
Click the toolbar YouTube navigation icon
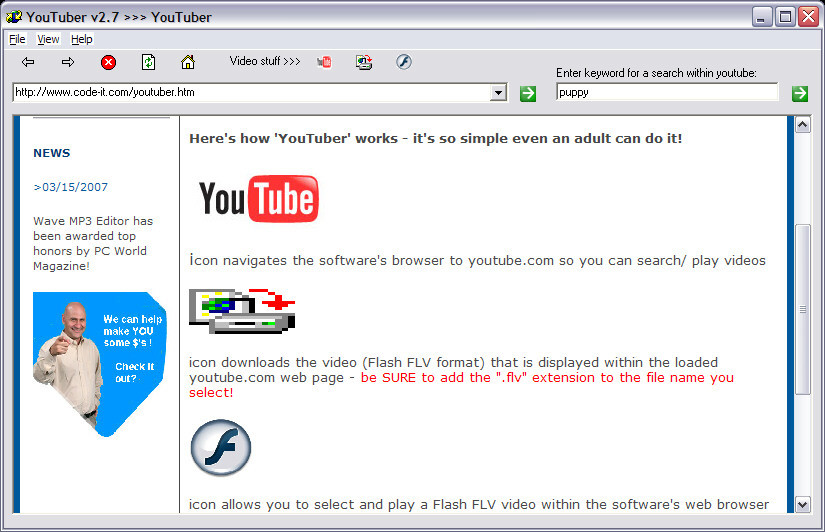click(324, 62)
